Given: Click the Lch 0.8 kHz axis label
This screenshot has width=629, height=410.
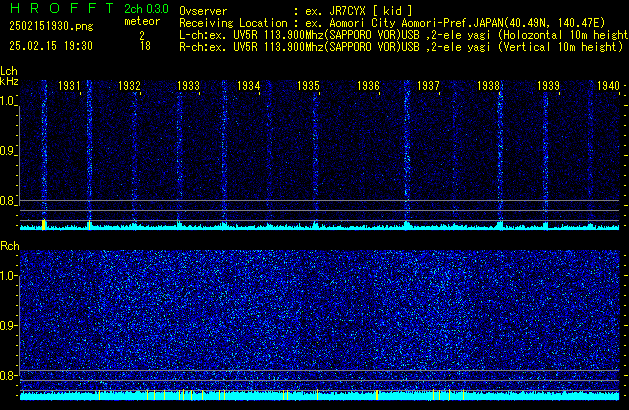Looking at the screenshot, I should coord(8,201).
